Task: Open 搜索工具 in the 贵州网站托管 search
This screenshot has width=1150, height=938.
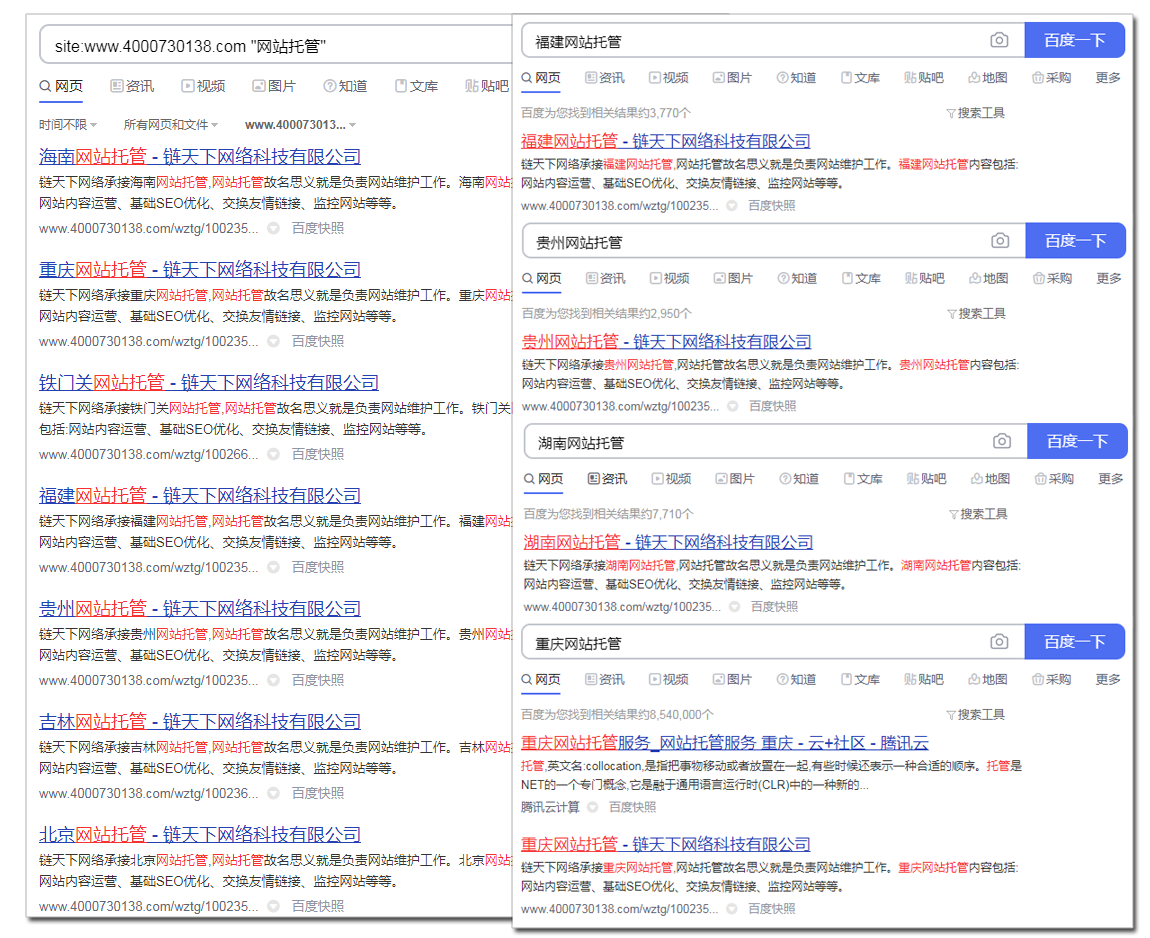Action: (x=976, y=314)
